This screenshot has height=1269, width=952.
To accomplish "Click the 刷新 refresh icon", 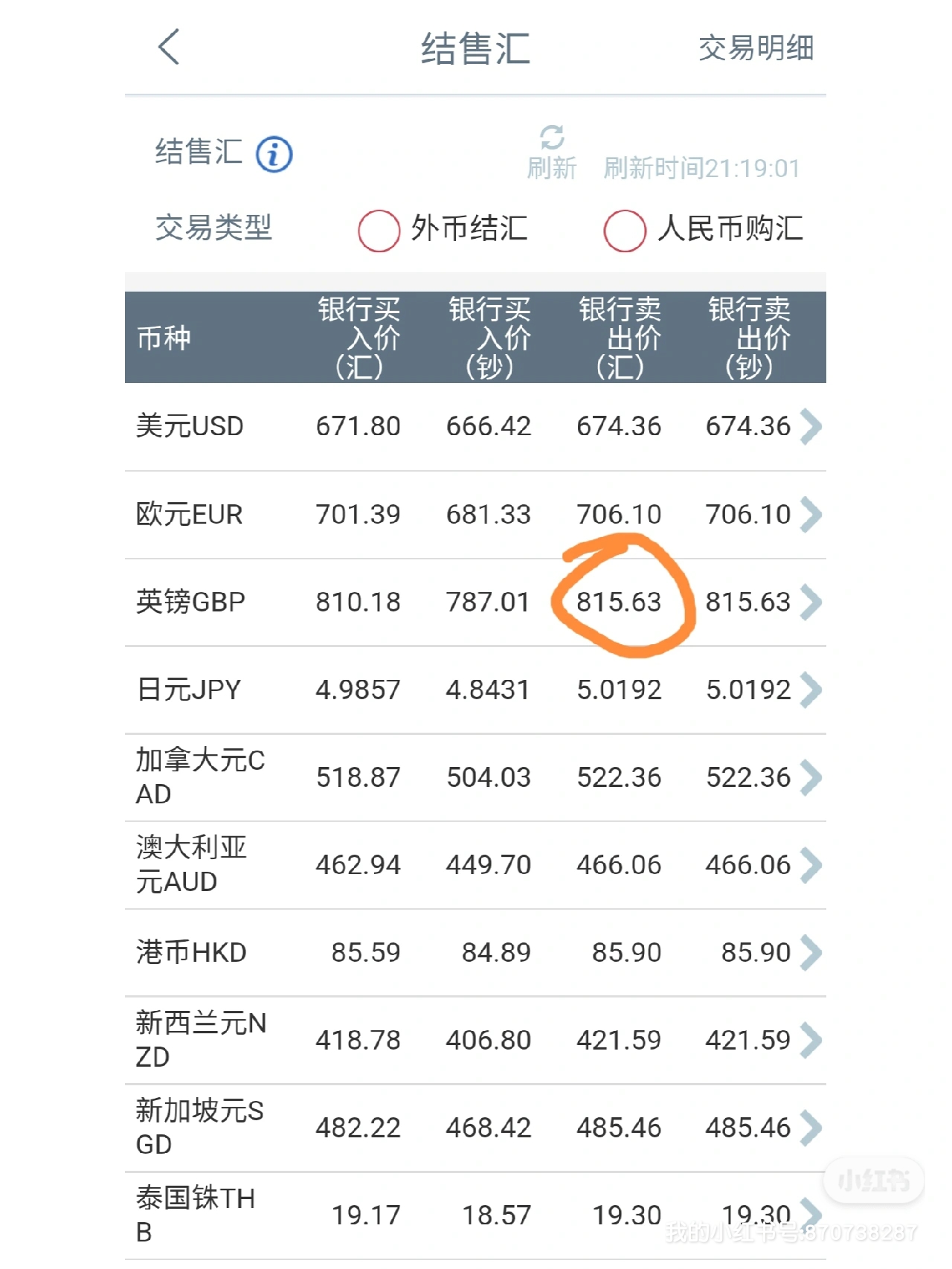I will coord(552,137).
